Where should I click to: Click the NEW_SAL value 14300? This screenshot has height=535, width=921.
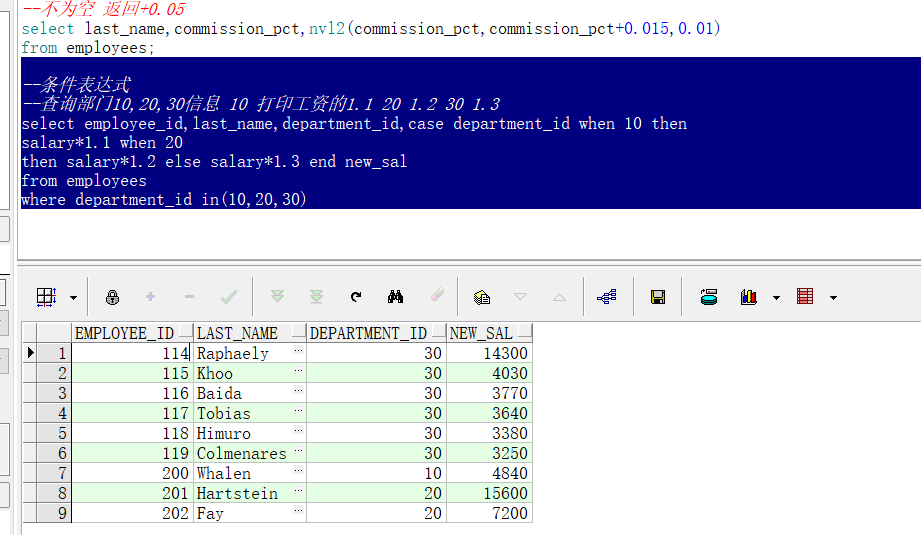point(489,353)
